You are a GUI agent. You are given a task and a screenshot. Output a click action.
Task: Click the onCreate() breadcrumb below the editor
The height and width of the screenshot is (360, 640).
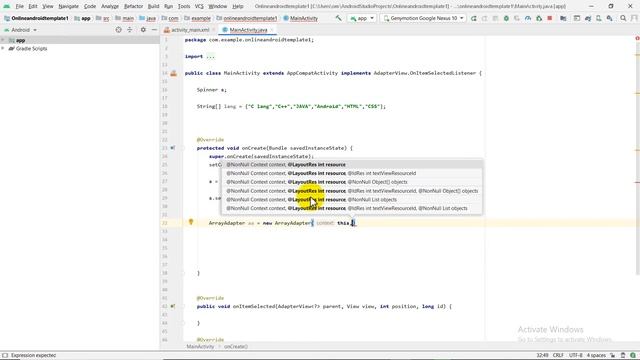(236, 347)
